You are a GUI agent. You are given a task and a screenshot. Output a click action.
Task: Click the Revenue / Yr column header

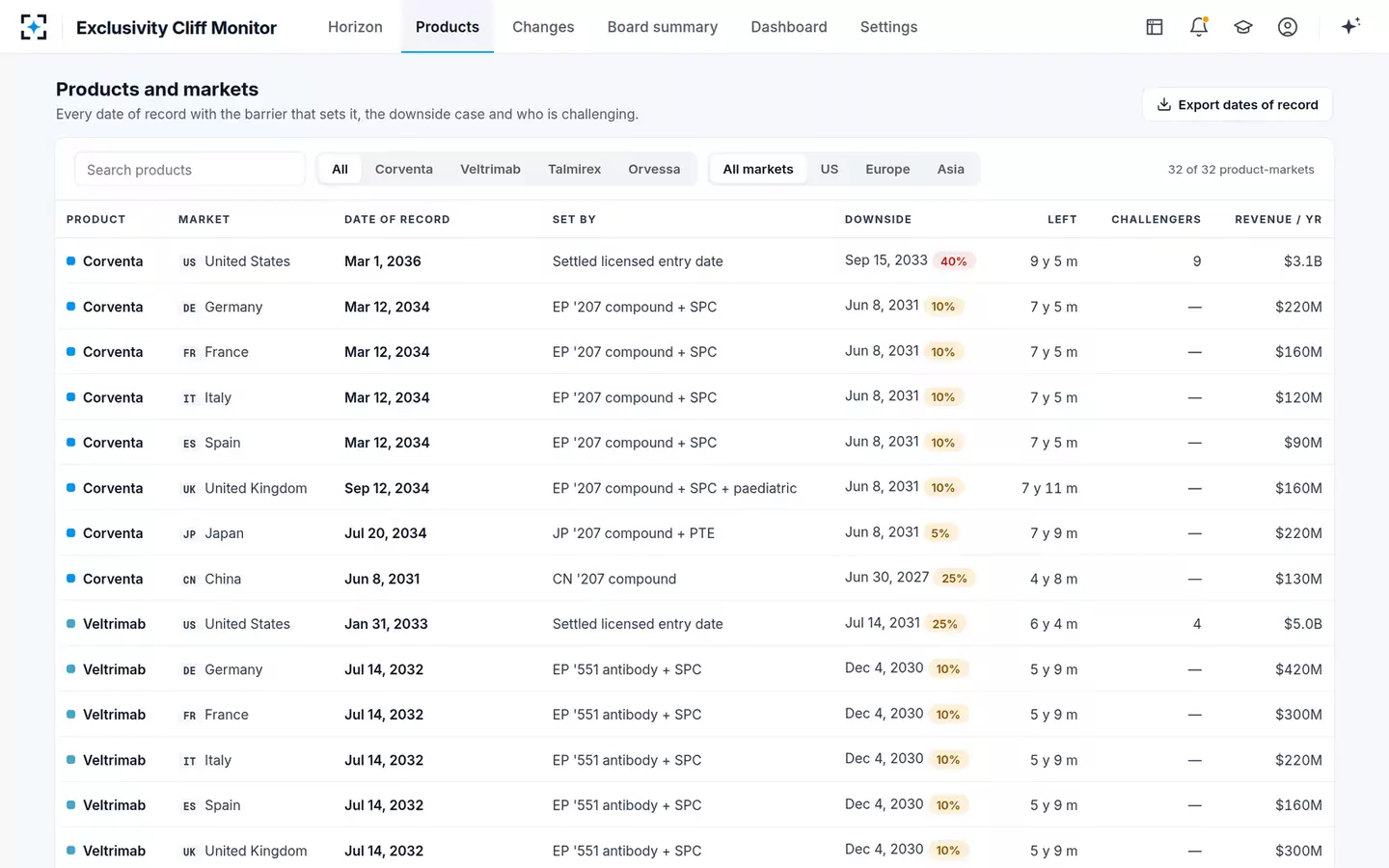(x=1278, y=220)
